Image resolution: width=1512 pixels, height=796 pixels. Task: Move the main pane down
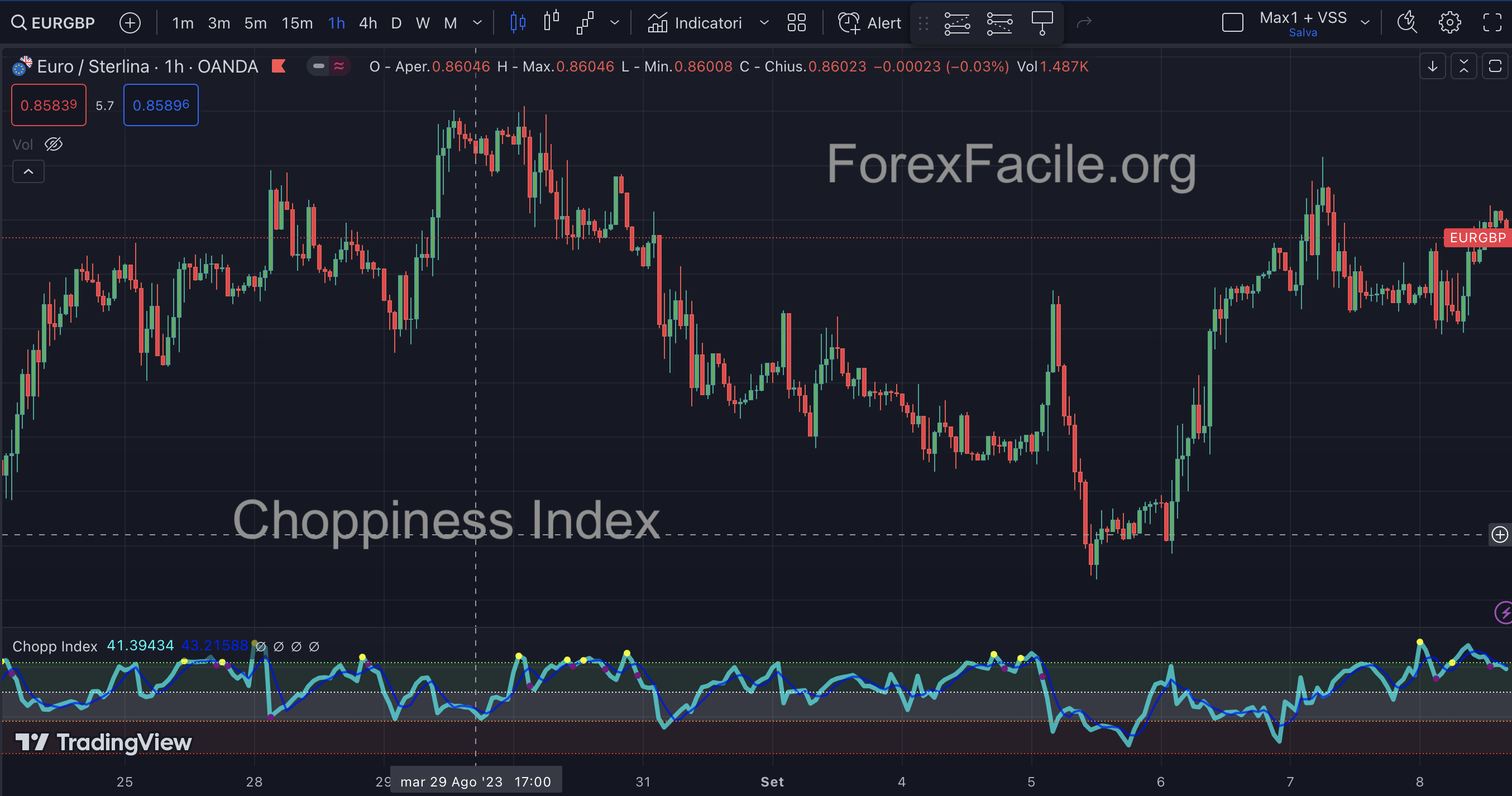[1433, 66]
